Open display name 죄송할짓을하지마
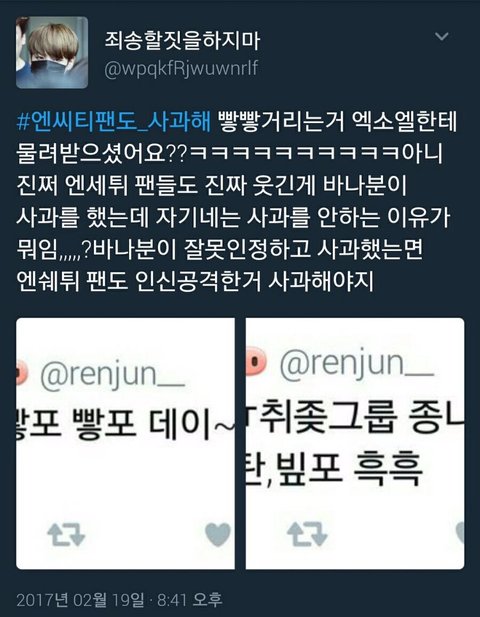Image resolution: width=480 pixels, height=617 pixels. click(x=182, y=41)
